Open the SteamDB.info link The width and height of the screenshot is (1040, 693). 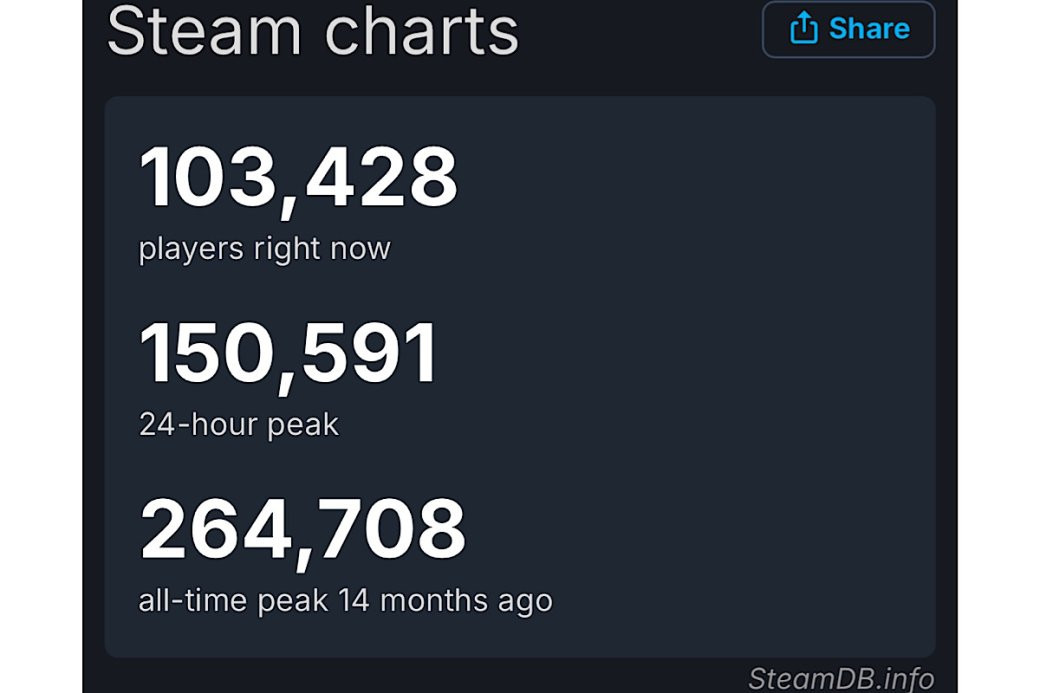coord(841,678)
